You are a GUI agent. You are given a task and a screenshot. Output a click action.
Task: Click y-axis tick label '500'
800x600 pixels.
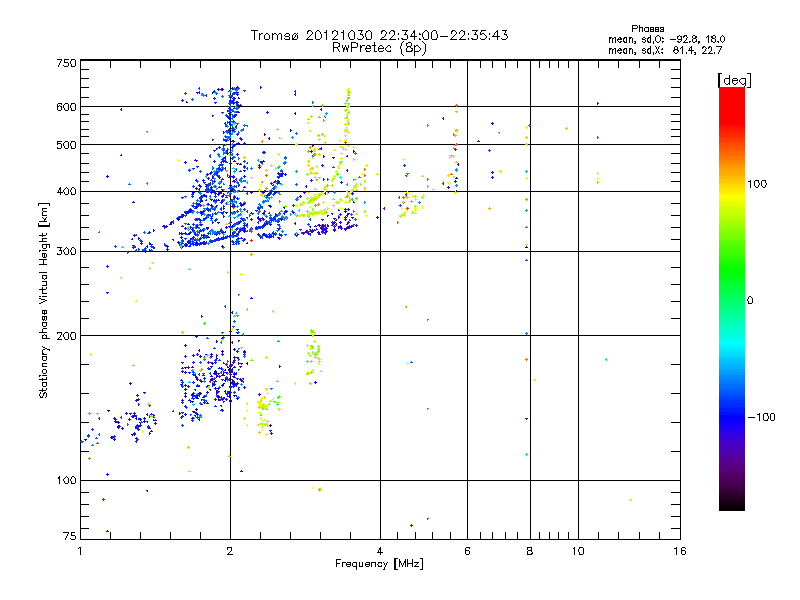click(x=66, y=145)
